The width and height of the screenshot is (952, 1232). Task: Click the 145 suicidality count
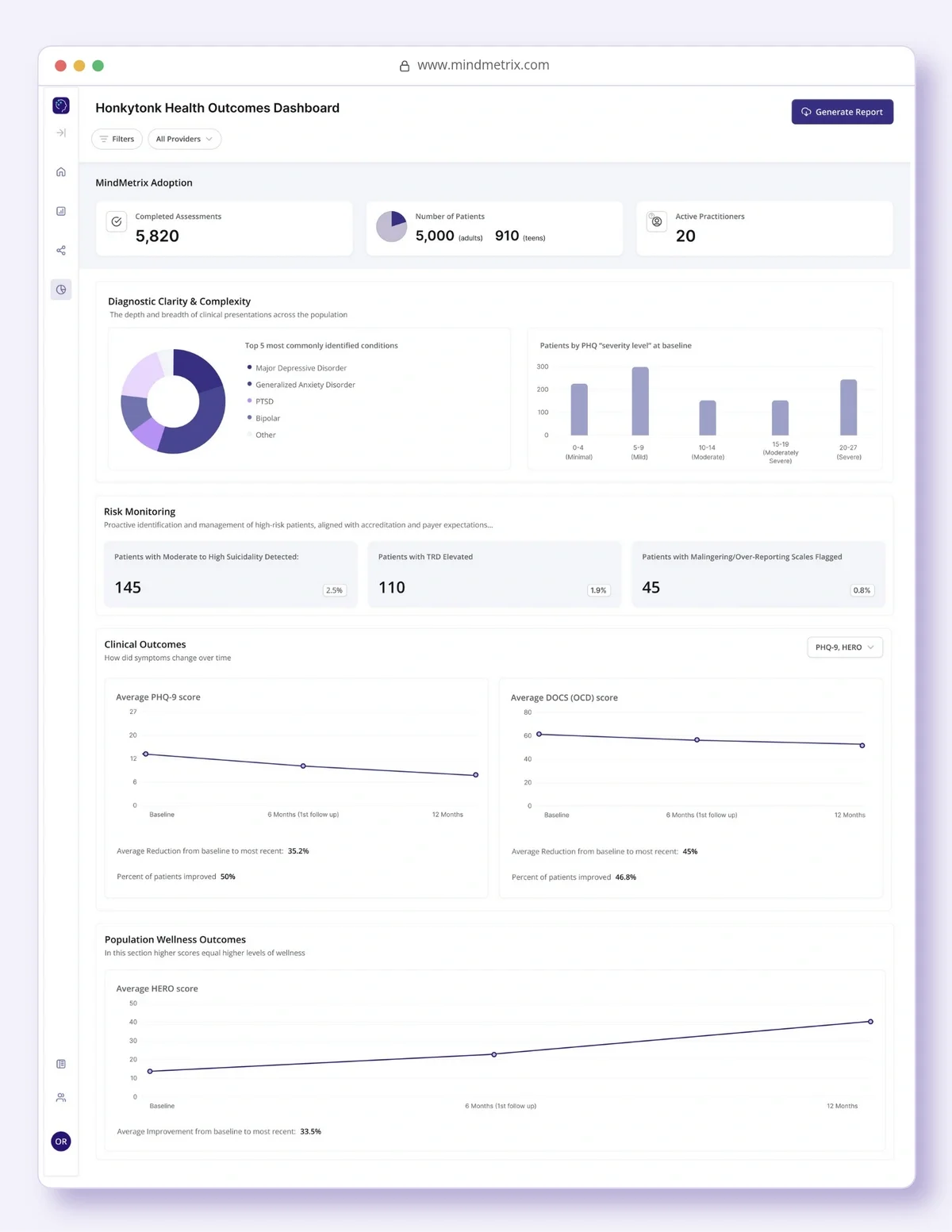tap(128, 587)
